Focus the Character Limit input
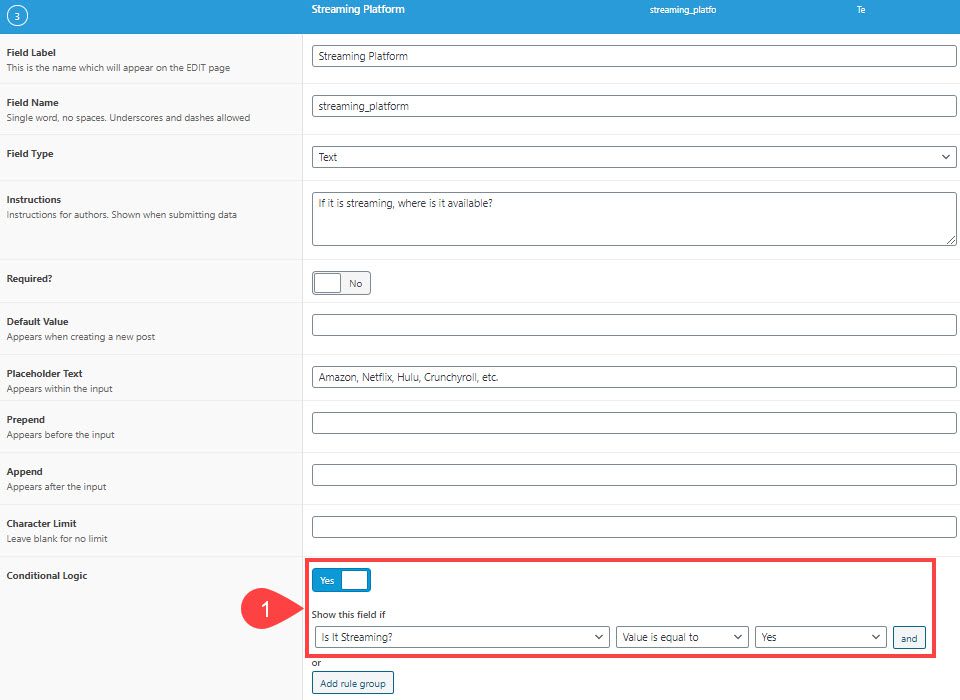 coord(633,526)
